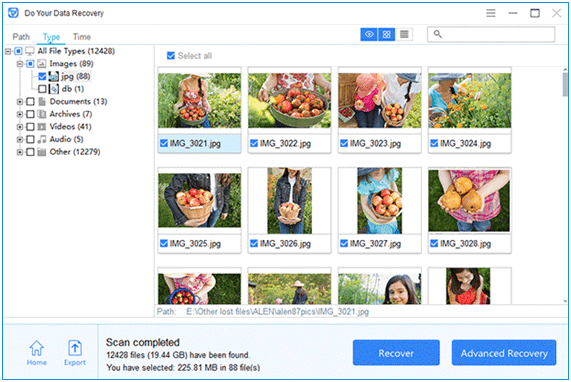The width and height of the screenshot is (571, 382).
Task: Switch to preview view mode eye icon
Action: (369, 35)
